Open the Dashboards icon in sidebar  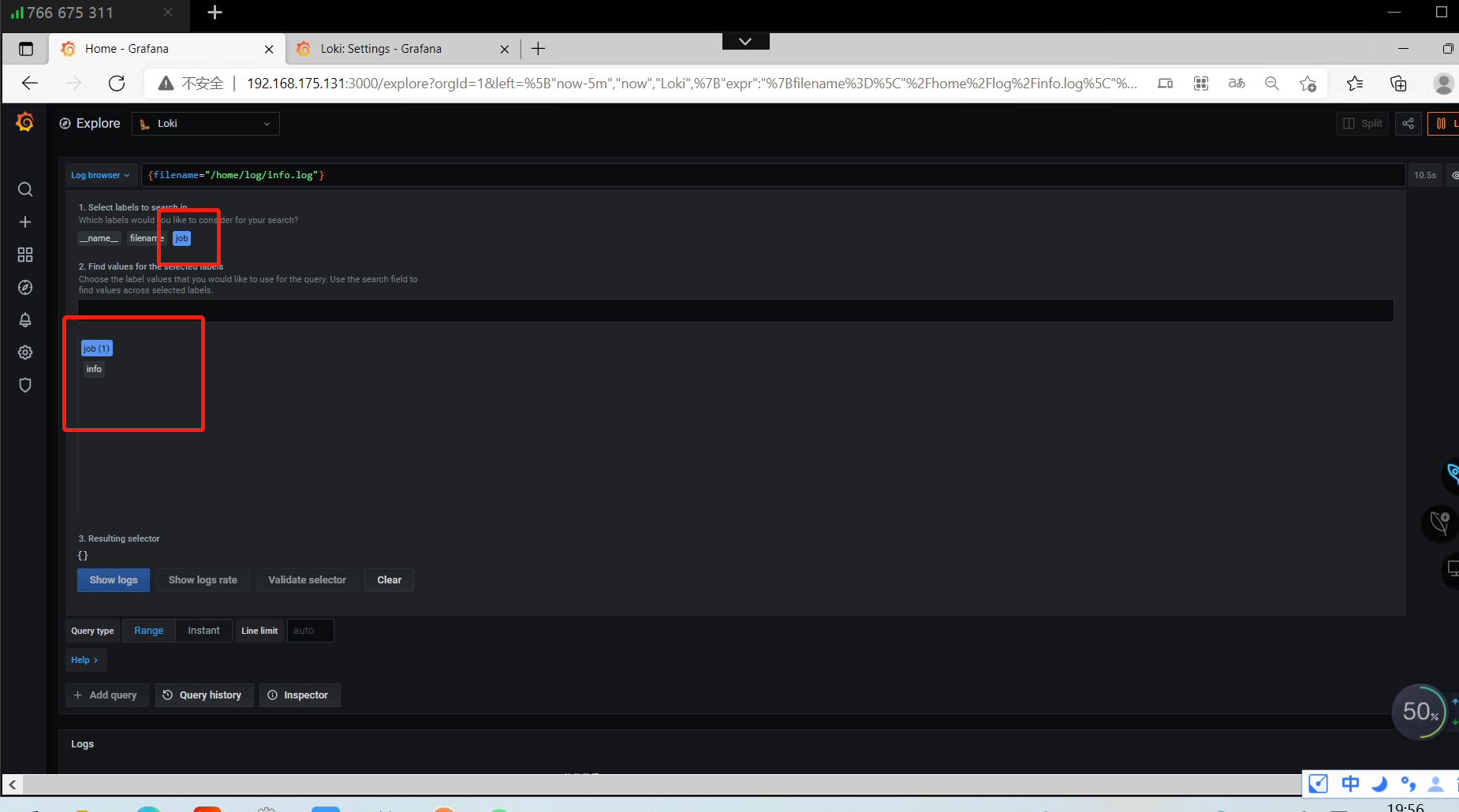[x=24, y=255]
